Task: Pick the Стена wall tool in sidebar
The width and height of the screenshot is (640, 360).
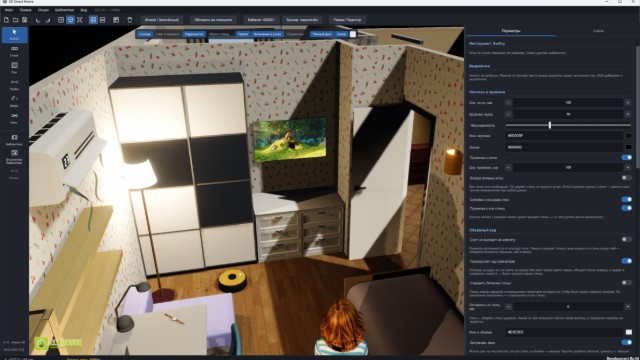Action: click(x=14, y=51)
